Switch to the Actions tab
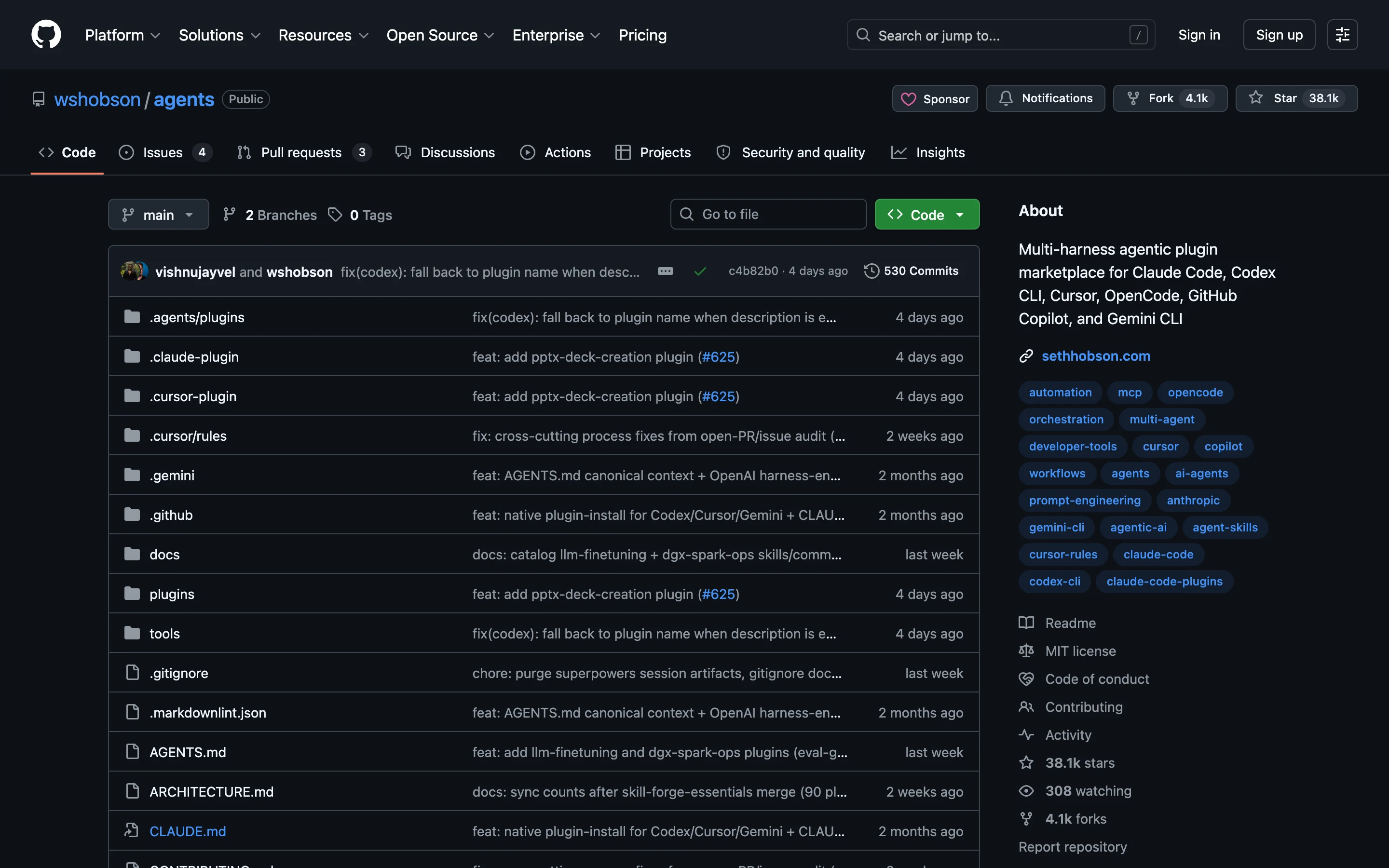 coord(555,152)
